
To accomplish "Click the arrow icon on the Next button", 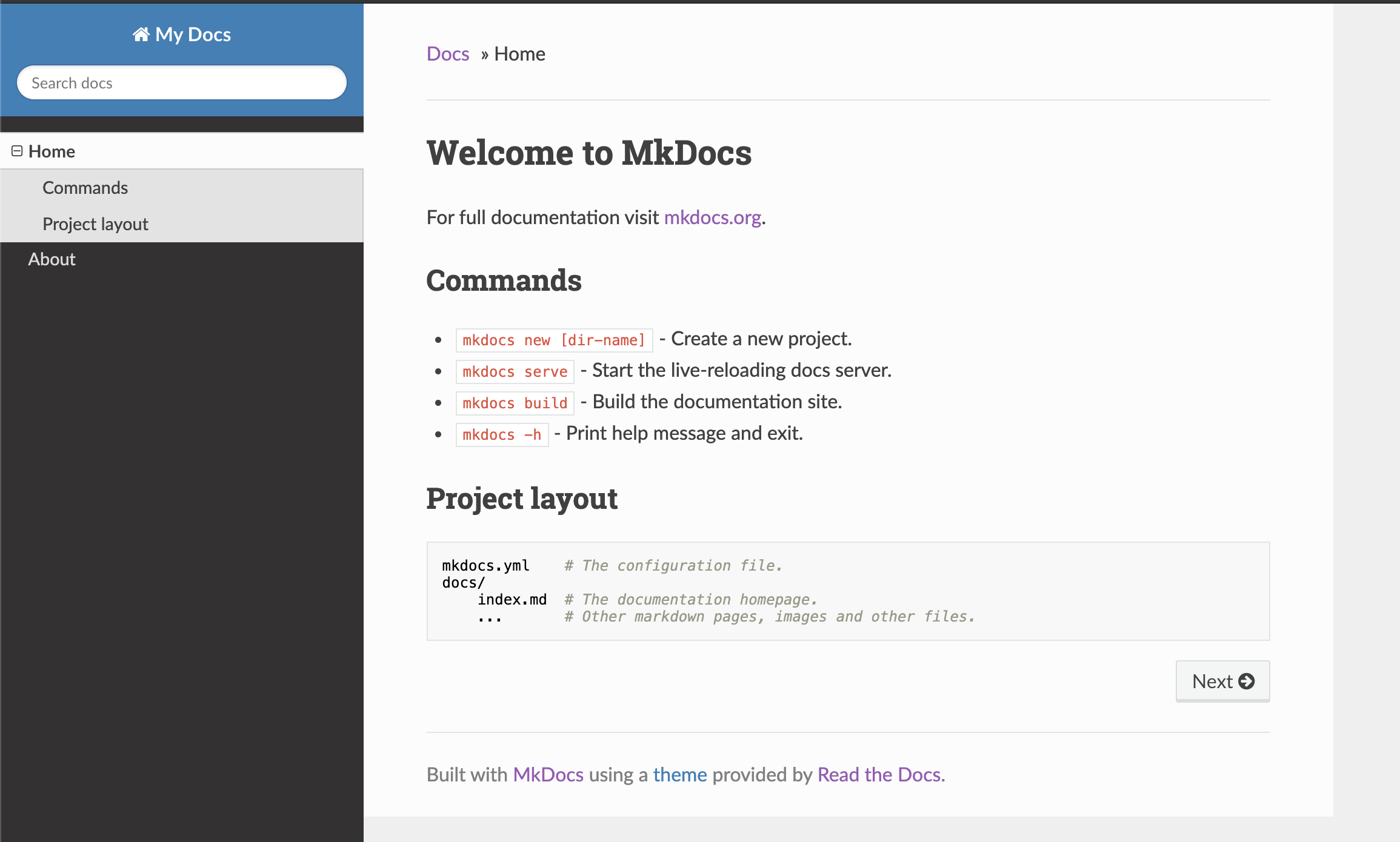I will (1247, 681).
